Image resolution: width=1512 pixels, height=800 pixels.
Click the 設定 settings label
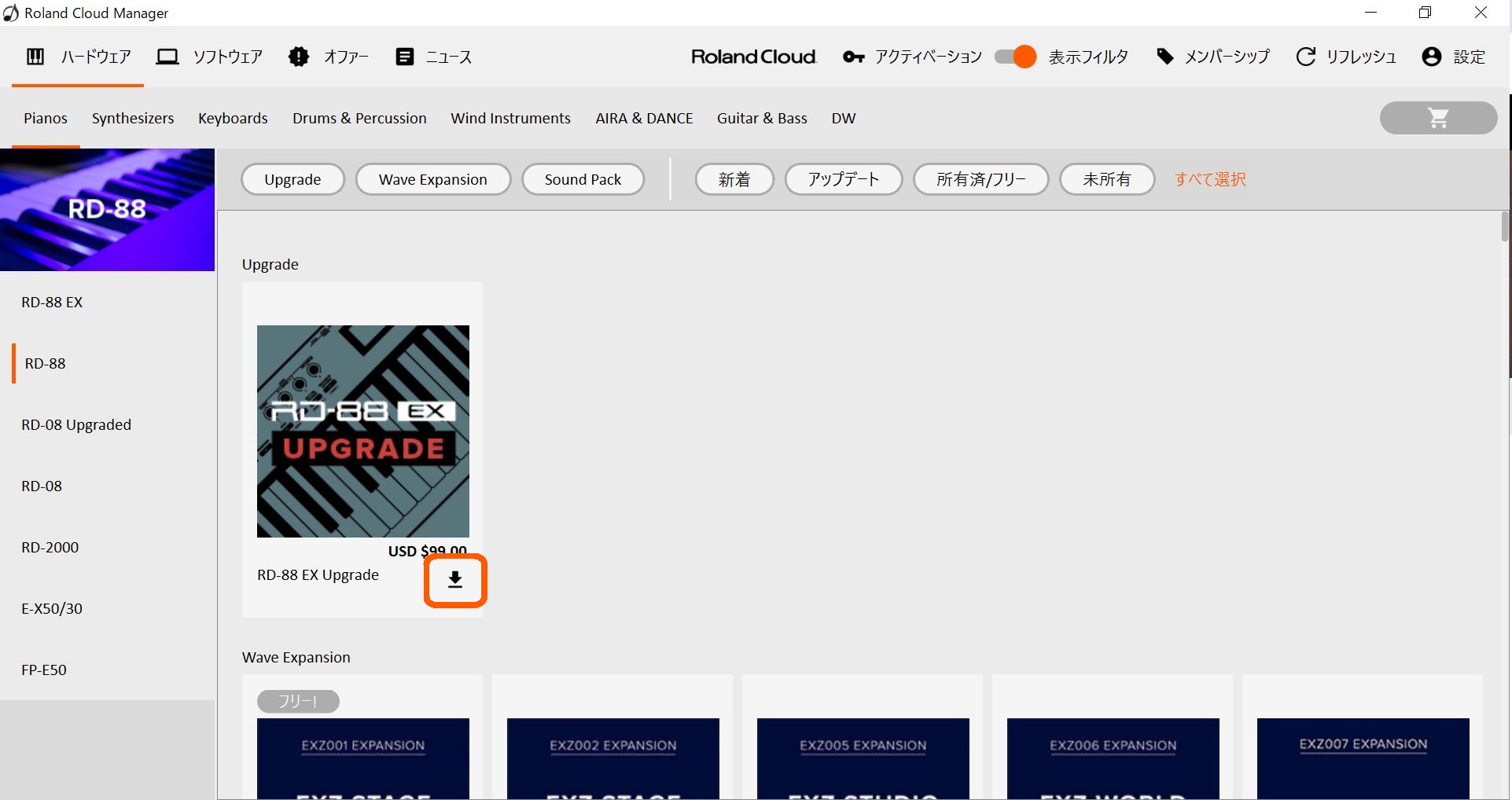click(x=1469, y=57)
